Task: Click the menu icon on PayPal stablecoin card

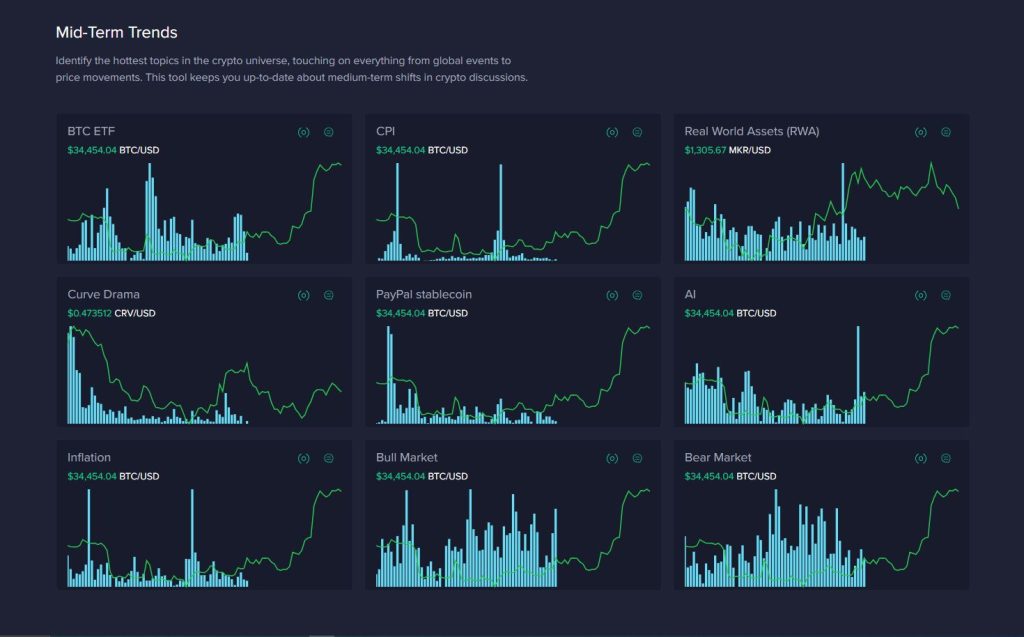Action: tap(636, 294)
